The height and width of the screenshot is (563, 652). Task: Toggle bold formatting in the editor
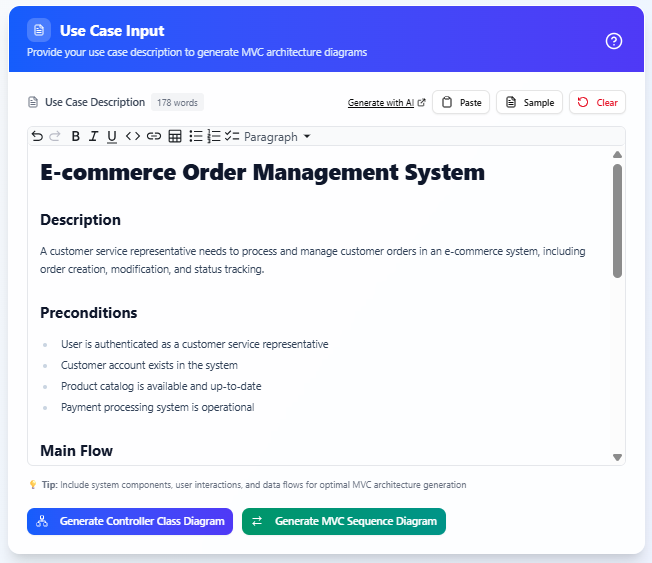pos(76,136)
